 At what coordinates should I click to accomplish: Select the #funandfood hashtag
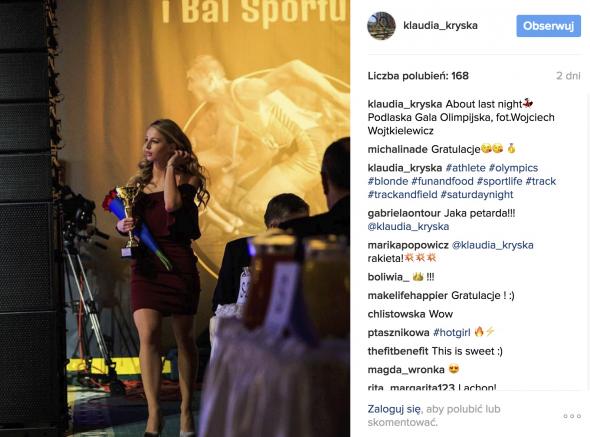click(x=442, y=181)
